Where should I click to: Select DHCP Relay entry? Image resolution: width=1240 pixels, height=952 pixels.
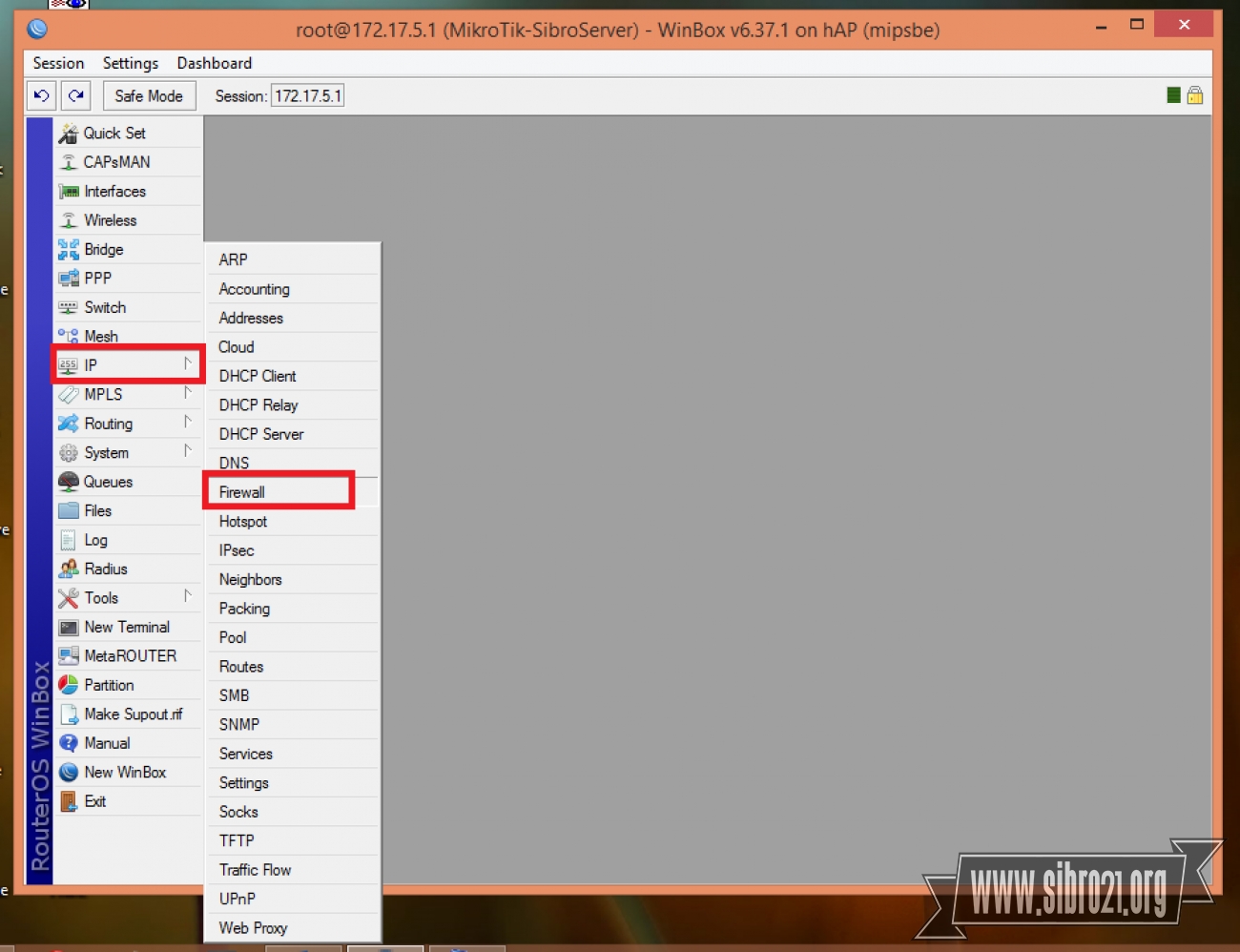[x=293, y=405]
